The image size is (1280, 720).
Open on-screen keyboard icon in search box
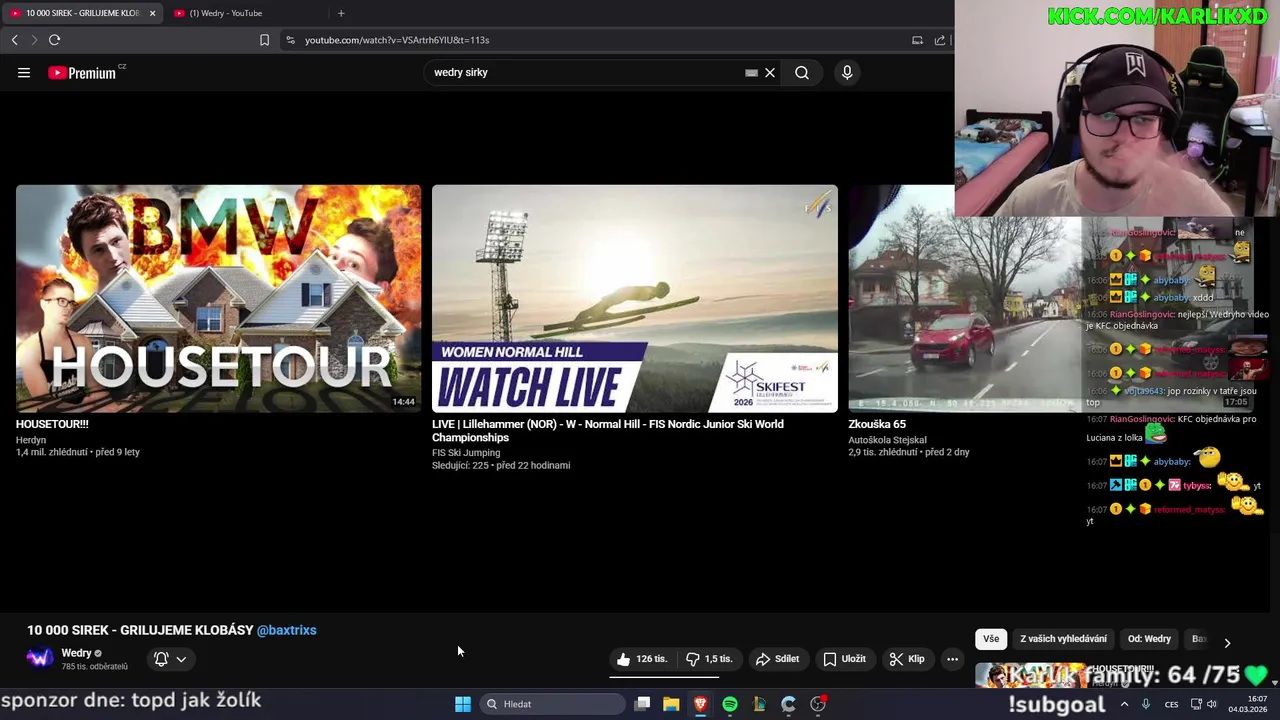pyautogui.click(x=751, y=72)
